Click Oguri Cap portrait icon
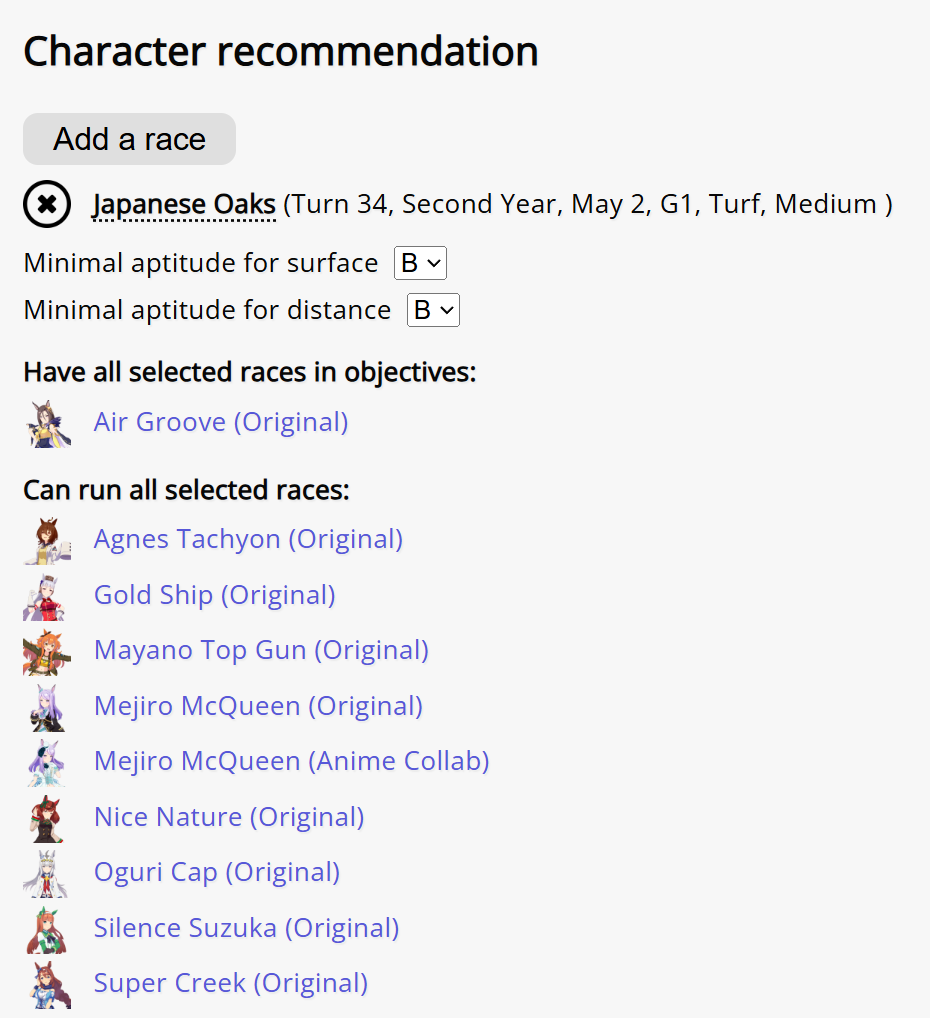Viewport: 930px width, 1018px height. click(47, 873)
